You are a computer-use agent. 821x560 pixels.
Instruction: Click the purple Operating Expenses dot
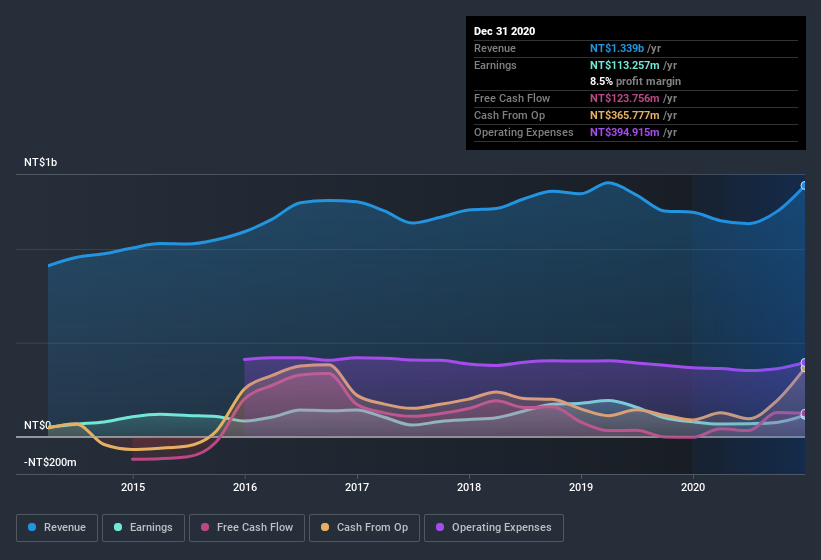pos(441,527)
